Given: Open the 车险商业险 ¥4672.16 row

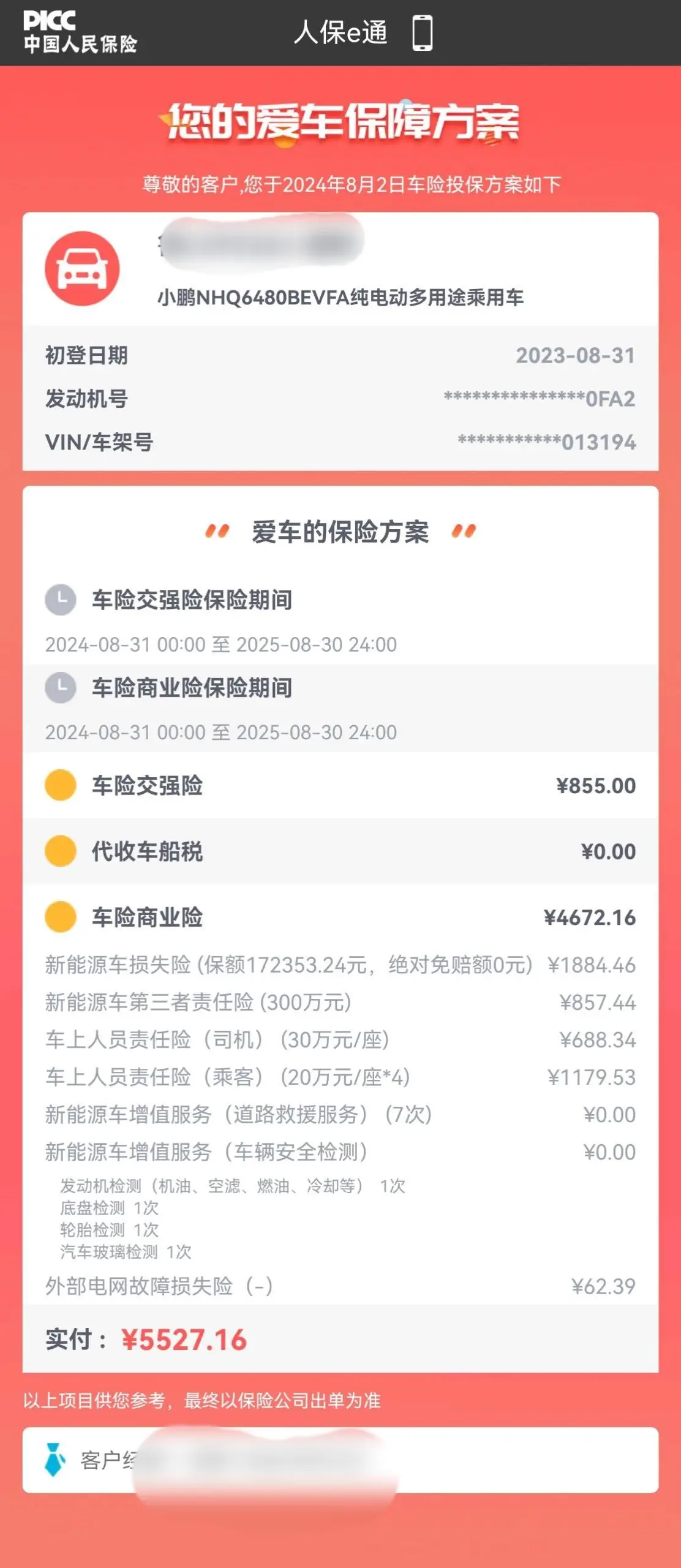Looking at the screenshot, I should tap(340, 917).
